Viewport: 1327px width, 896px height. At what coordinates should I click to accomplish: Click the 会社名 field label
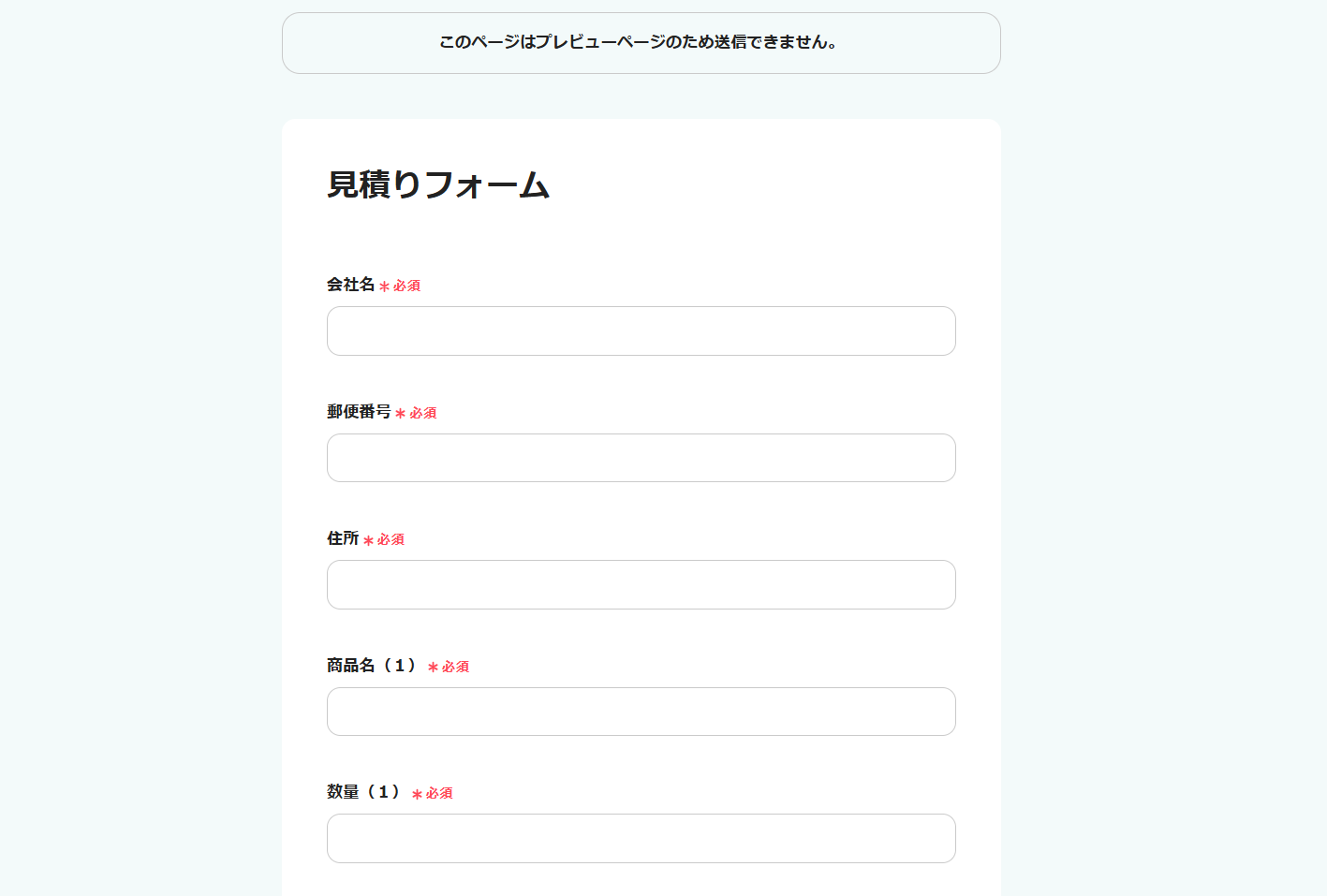coord(350,285)
